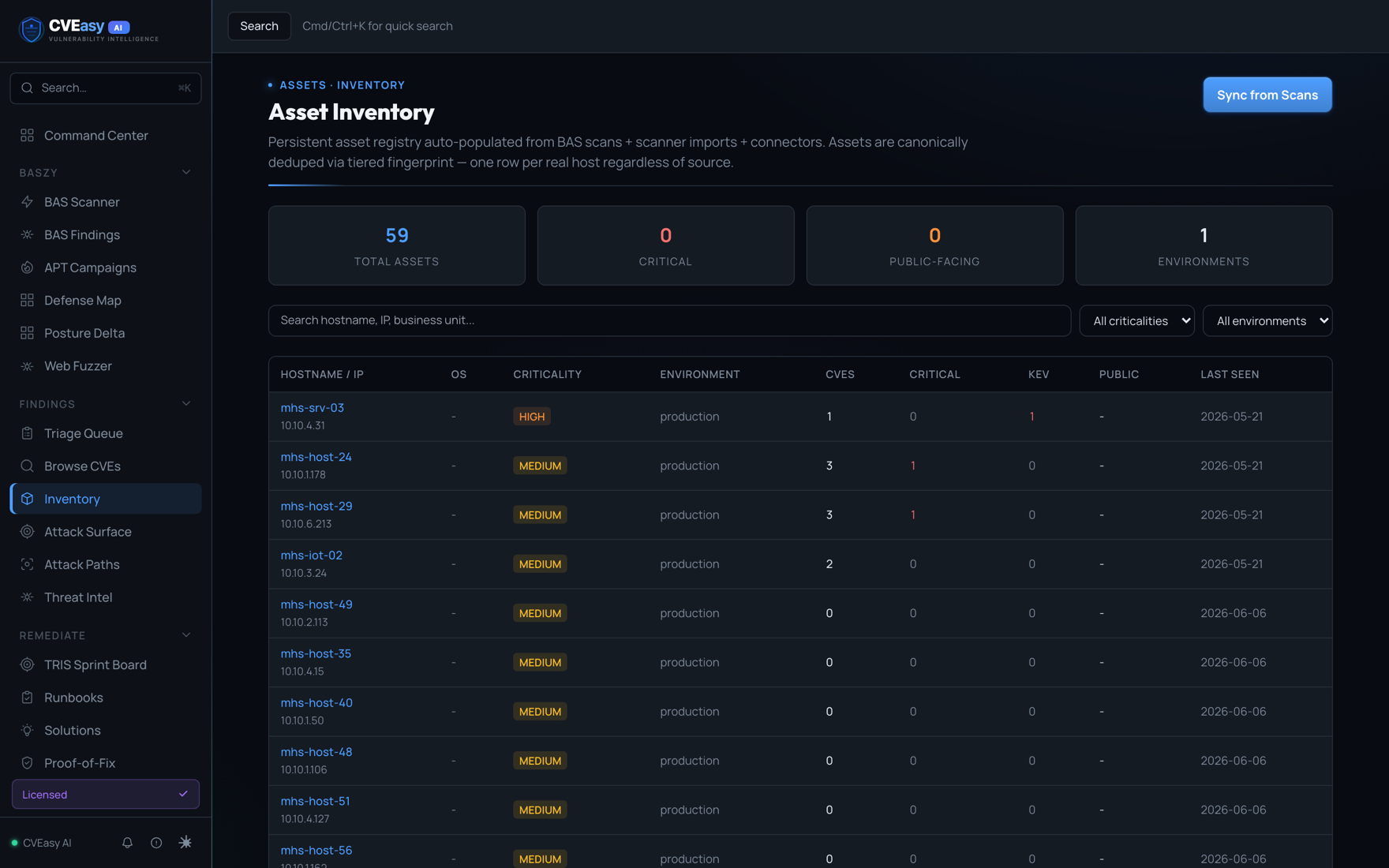The image size is (1389, 868).
Task: Open asset mhs-host-51
Action: (x=315, y=801)
